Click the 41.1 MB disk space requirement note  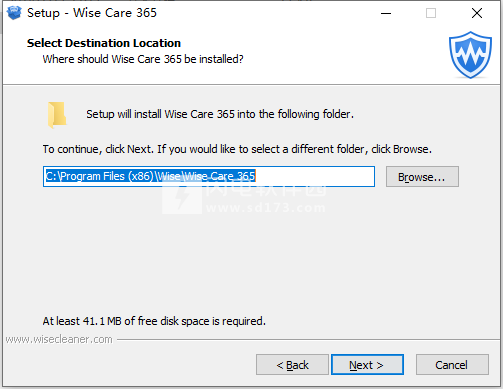click(x=154, y=321)
